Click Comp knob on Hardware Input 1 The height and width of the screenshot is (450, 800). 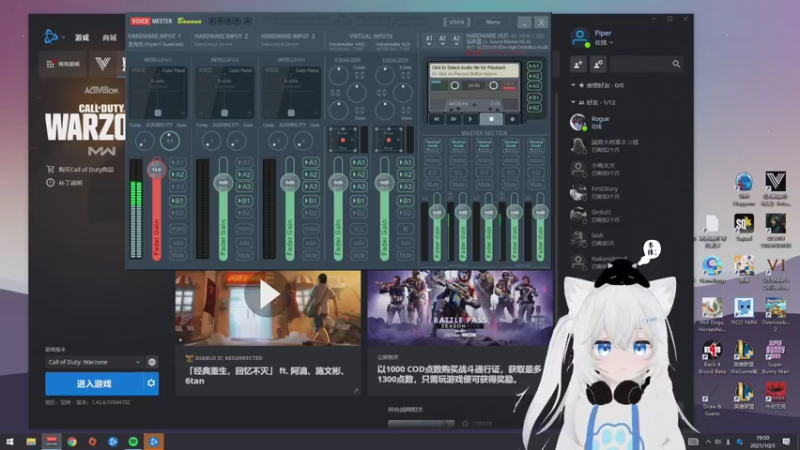point(144,141)
